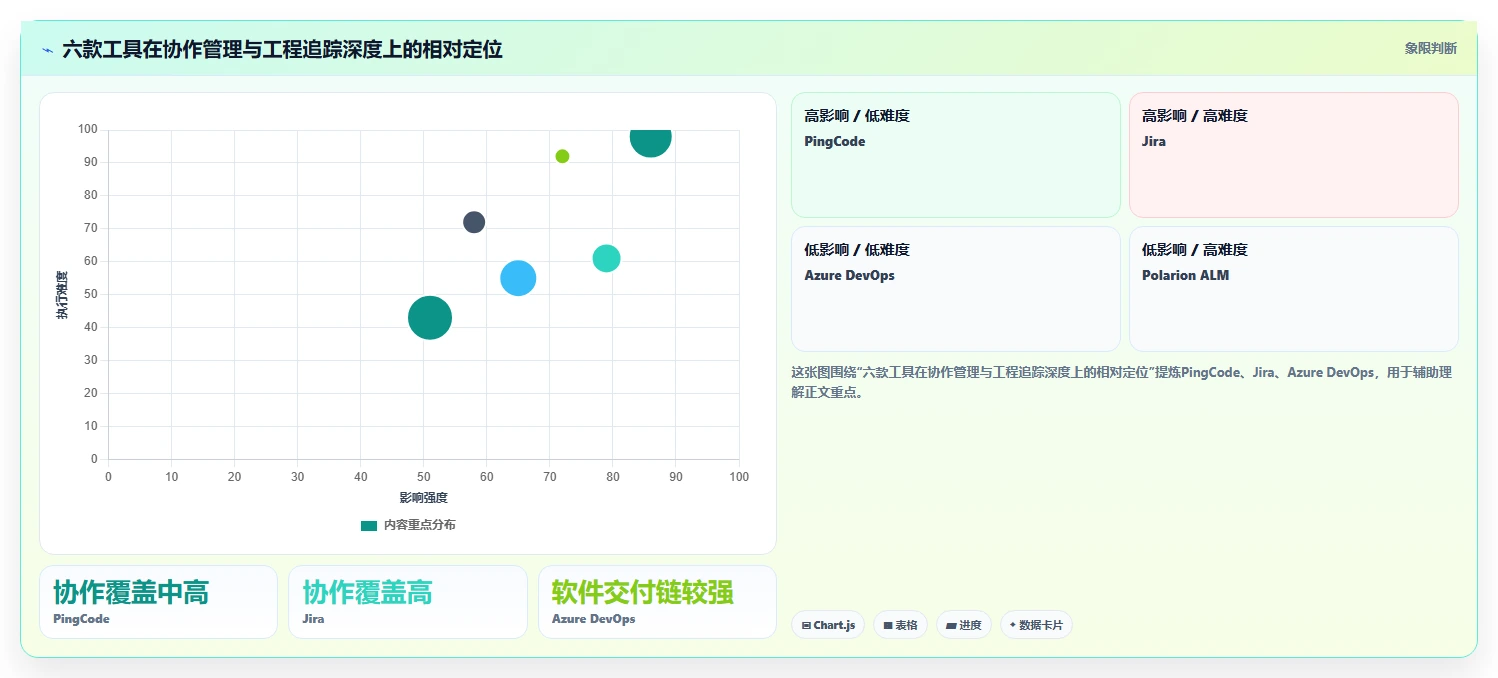Click the lightning icon beside the title
The height and width of the screenshot is (678, 1498).
47,50
